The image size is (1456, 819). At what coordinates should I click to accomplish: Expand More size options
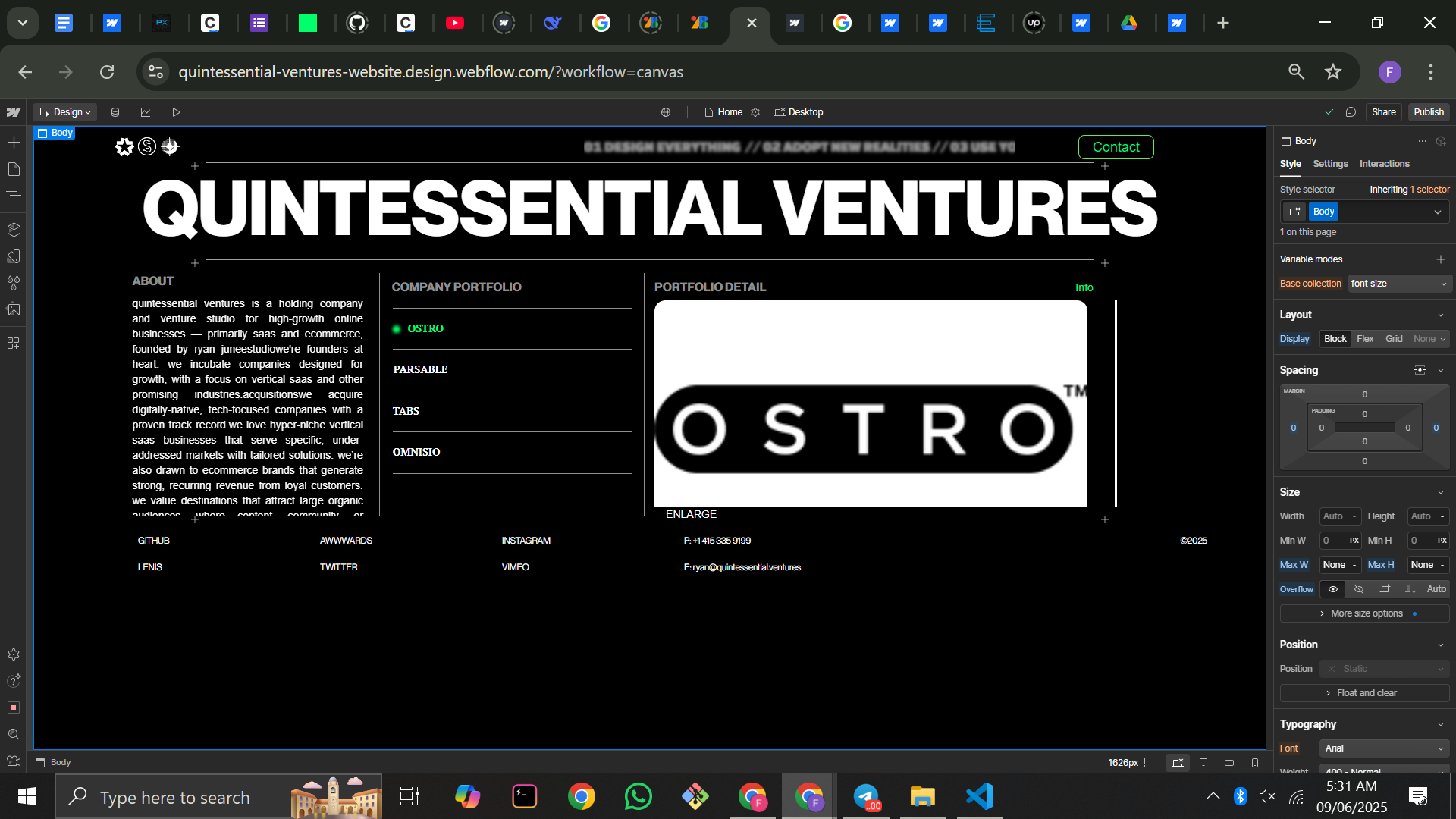[1364, 613]
